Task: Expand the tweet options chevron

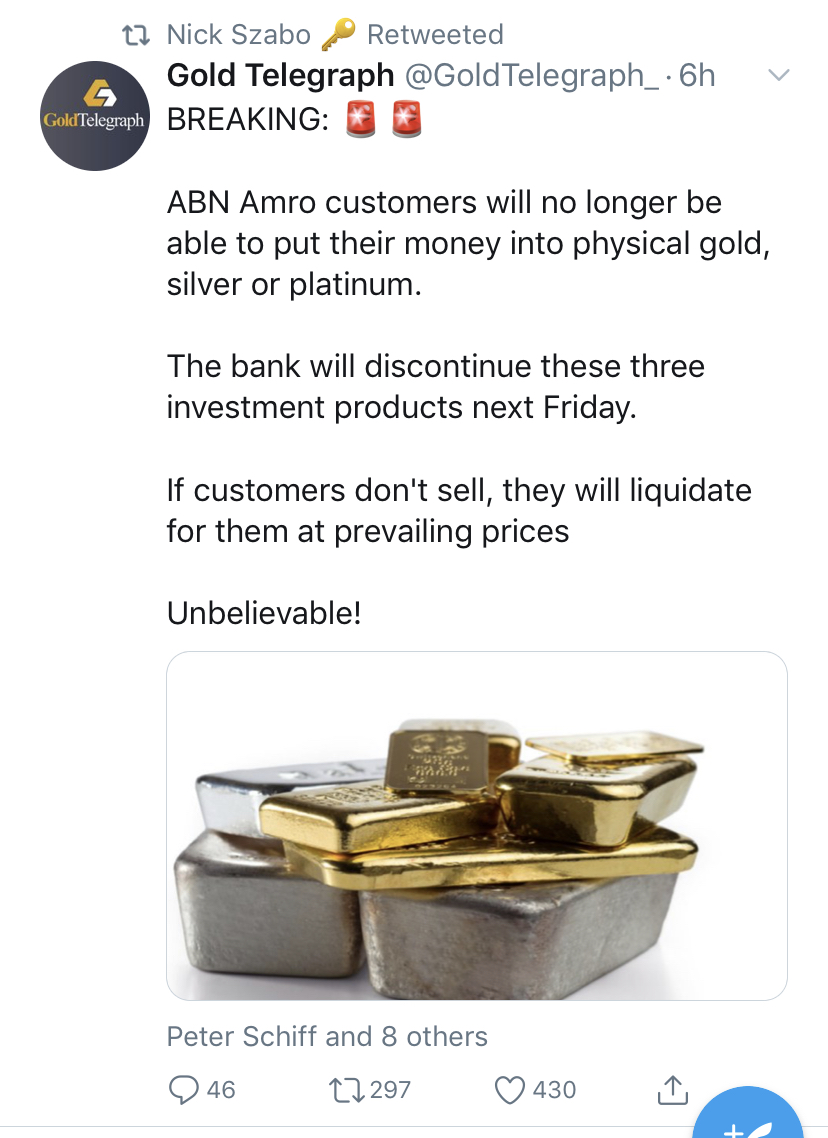Action: [777, 76]
